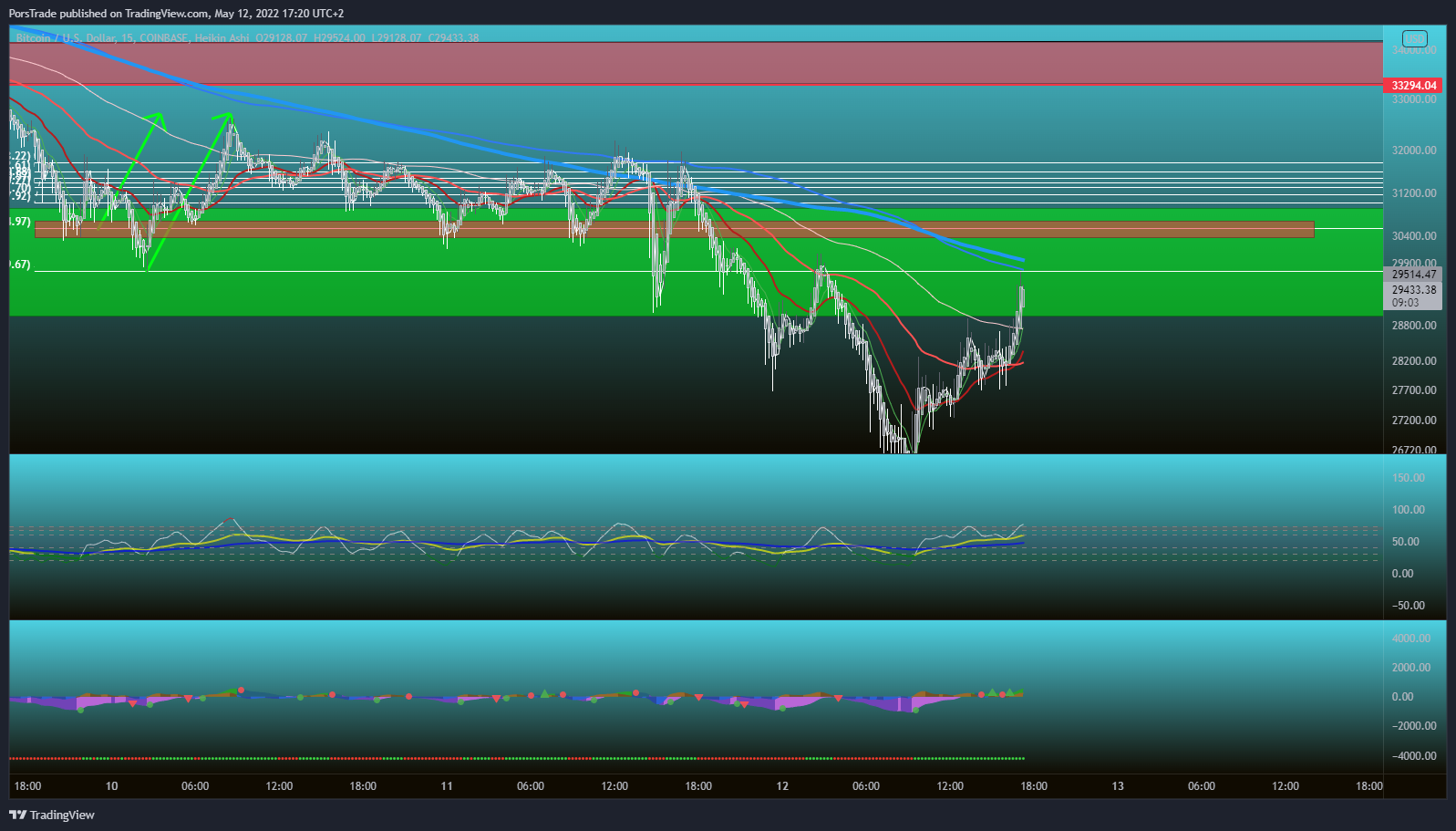The width and height of the screenshot is (1456, 831).
Task: Click the day 13 label on time axis
Action: pos(1118,786)
